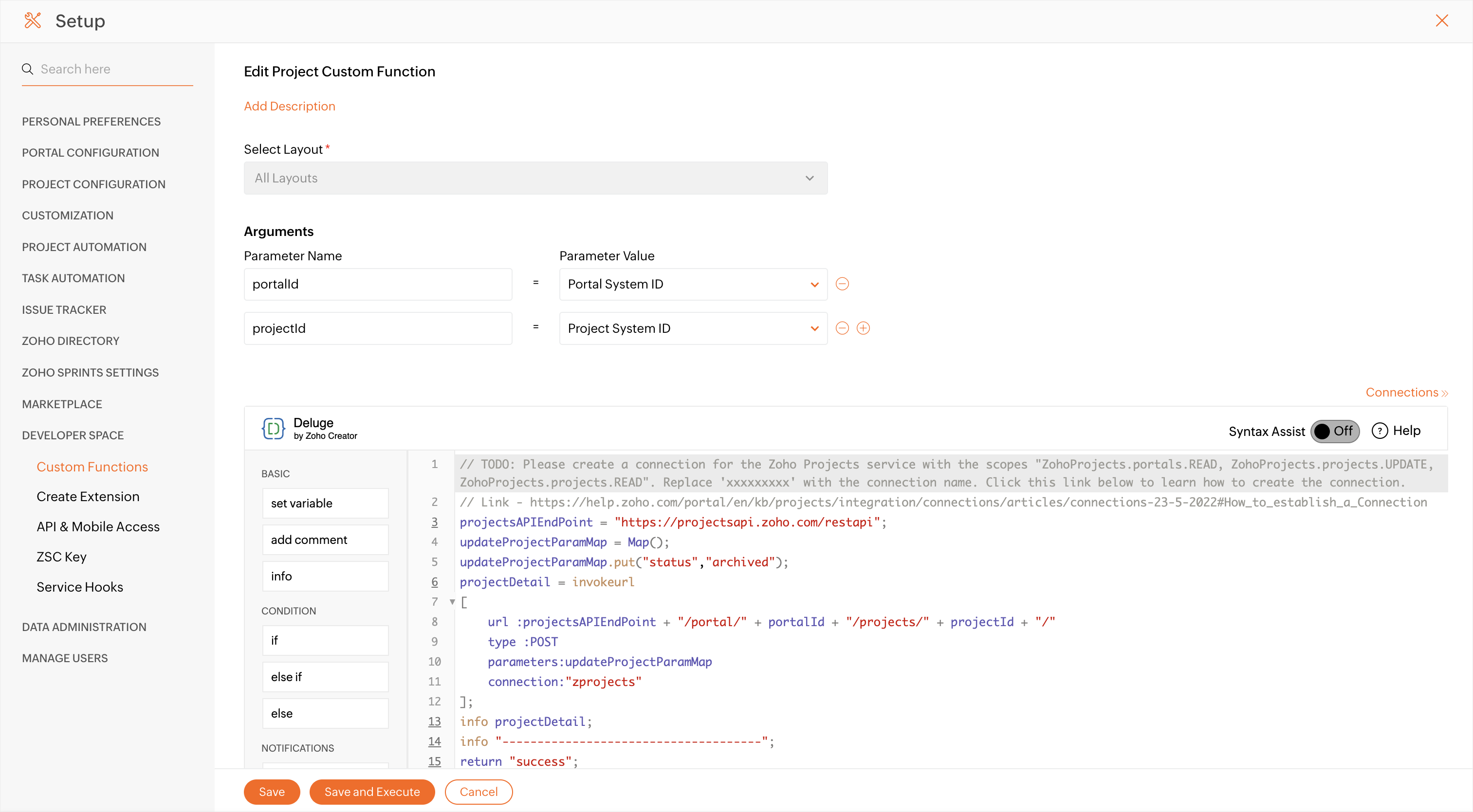Screen dimensions: 1473x812
Task: Insert add comment snippet
Action: [325, 540]
